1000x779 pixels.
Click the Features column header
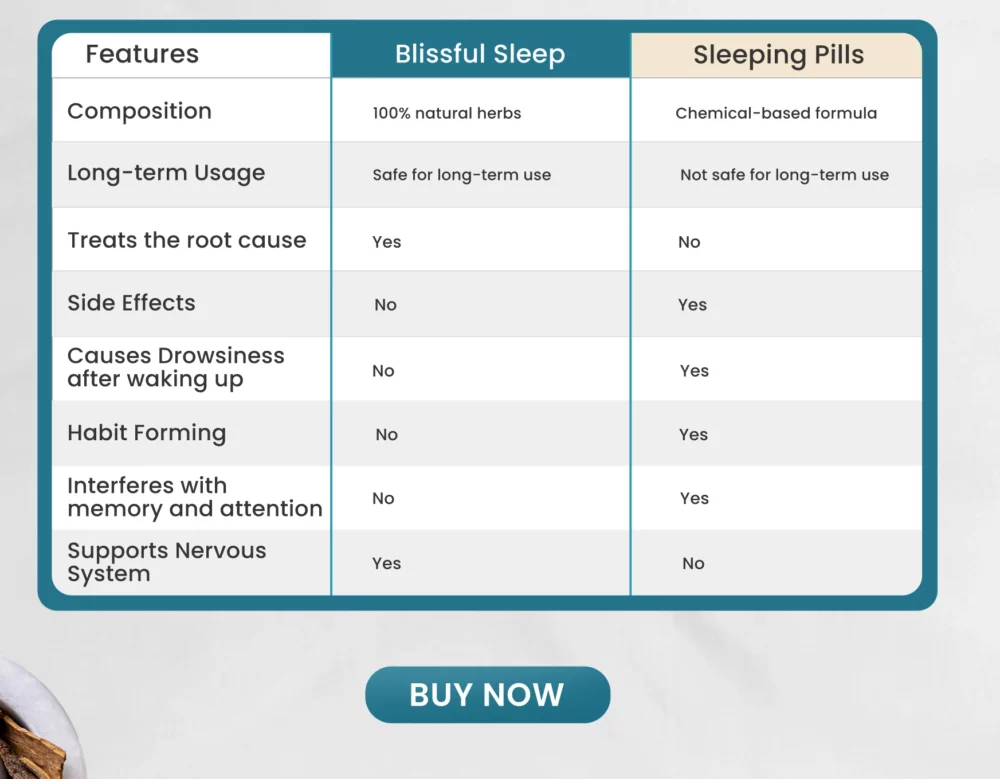coord(142,54)
